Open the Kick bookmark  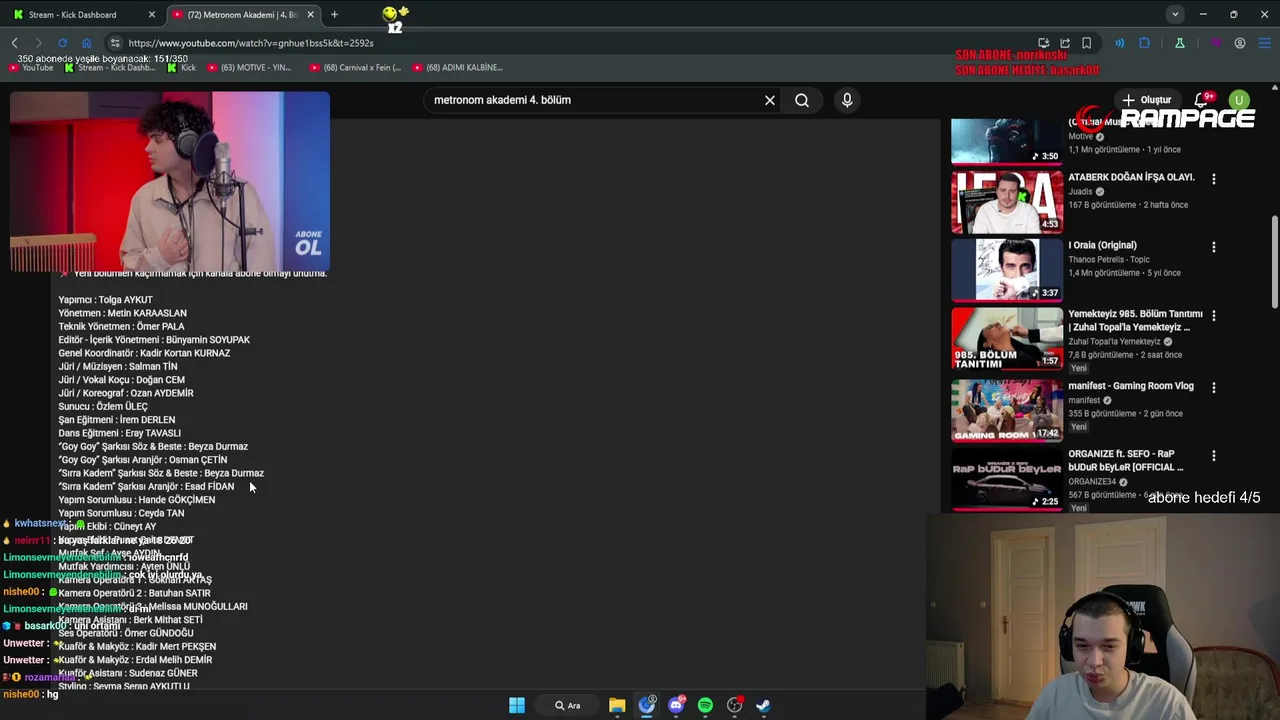(x=181, y=67)
